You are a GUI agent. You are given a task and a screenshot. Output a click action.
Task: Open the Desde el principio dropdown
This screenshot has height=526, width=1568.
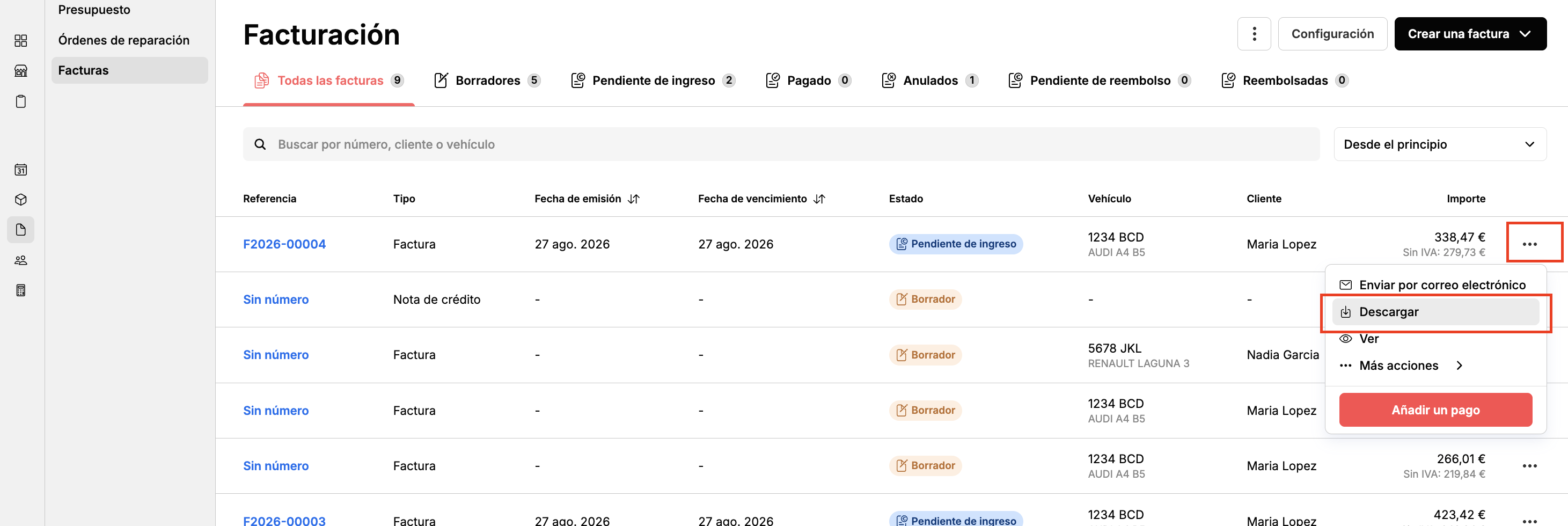[1440, 144]
